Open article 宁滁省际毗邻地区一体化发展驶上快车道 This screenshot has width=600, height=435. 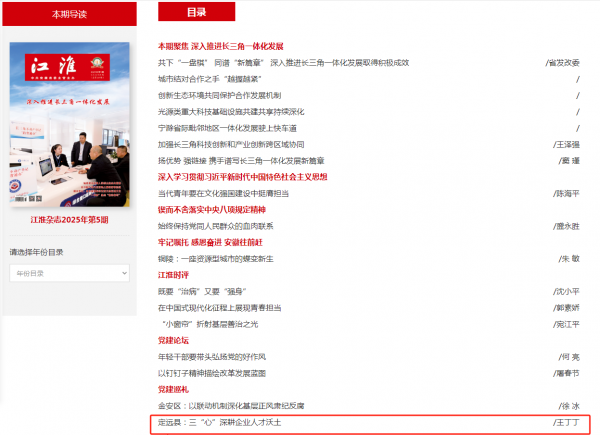coord(226,128)
